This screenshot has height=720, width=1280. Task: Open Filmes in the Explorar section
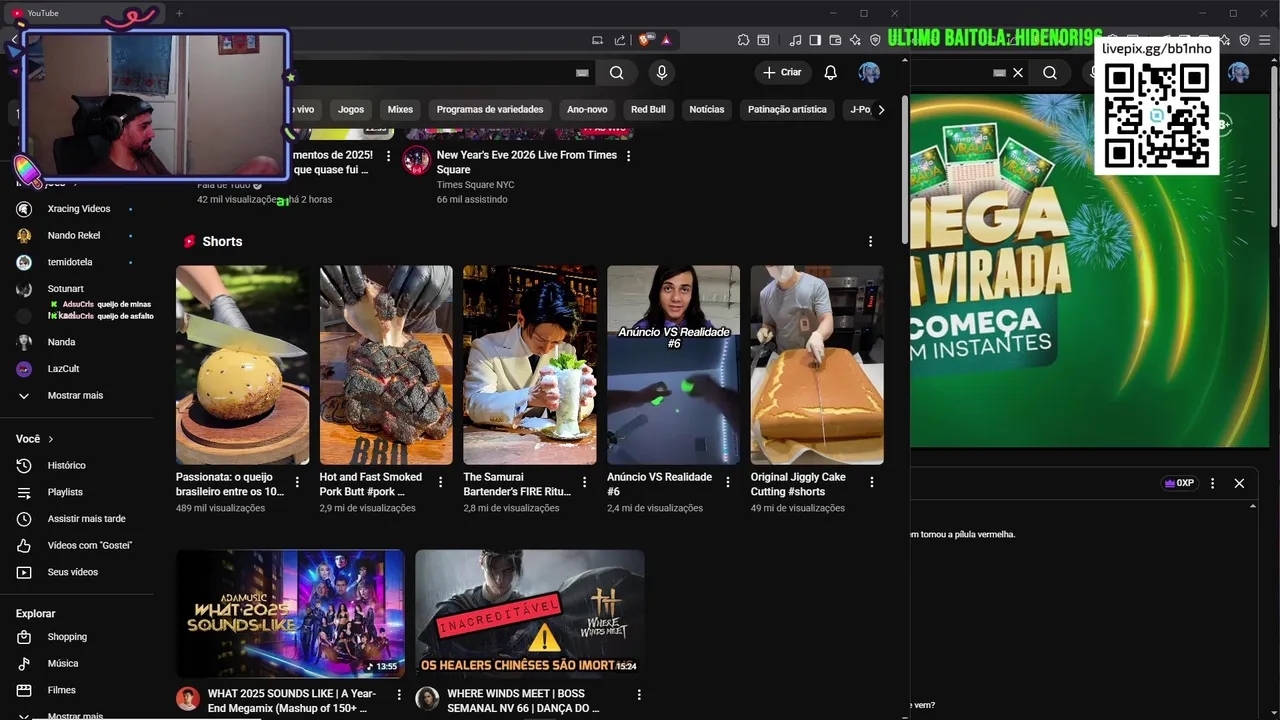click(x=61, y=690)
